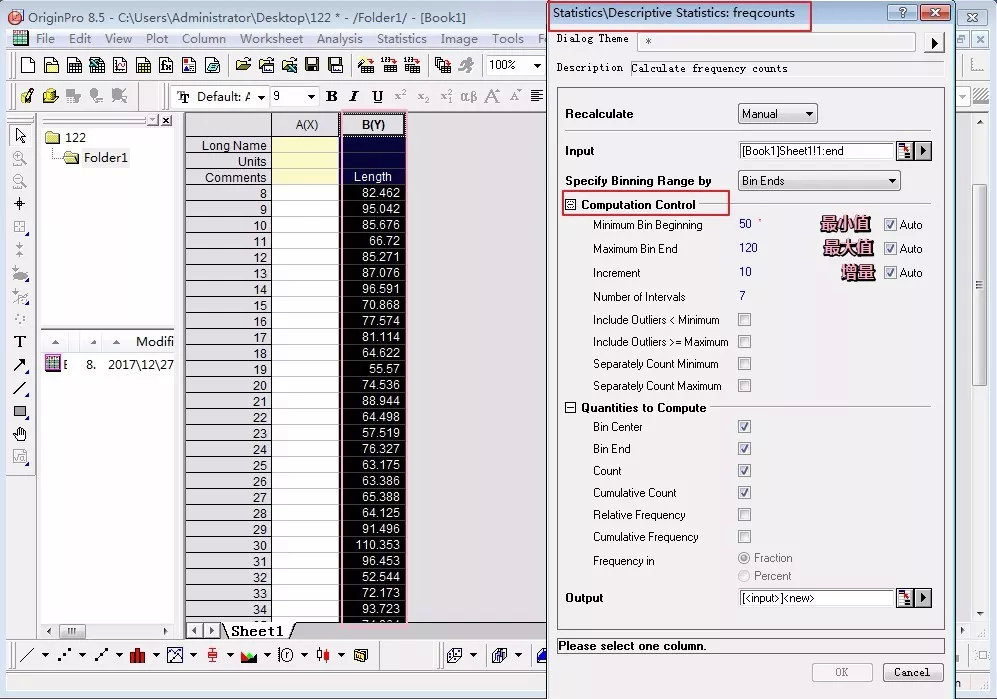Open the Column menu
This screenshot has width=997, height=699.
pyautogui.click(x=203, y=39)
